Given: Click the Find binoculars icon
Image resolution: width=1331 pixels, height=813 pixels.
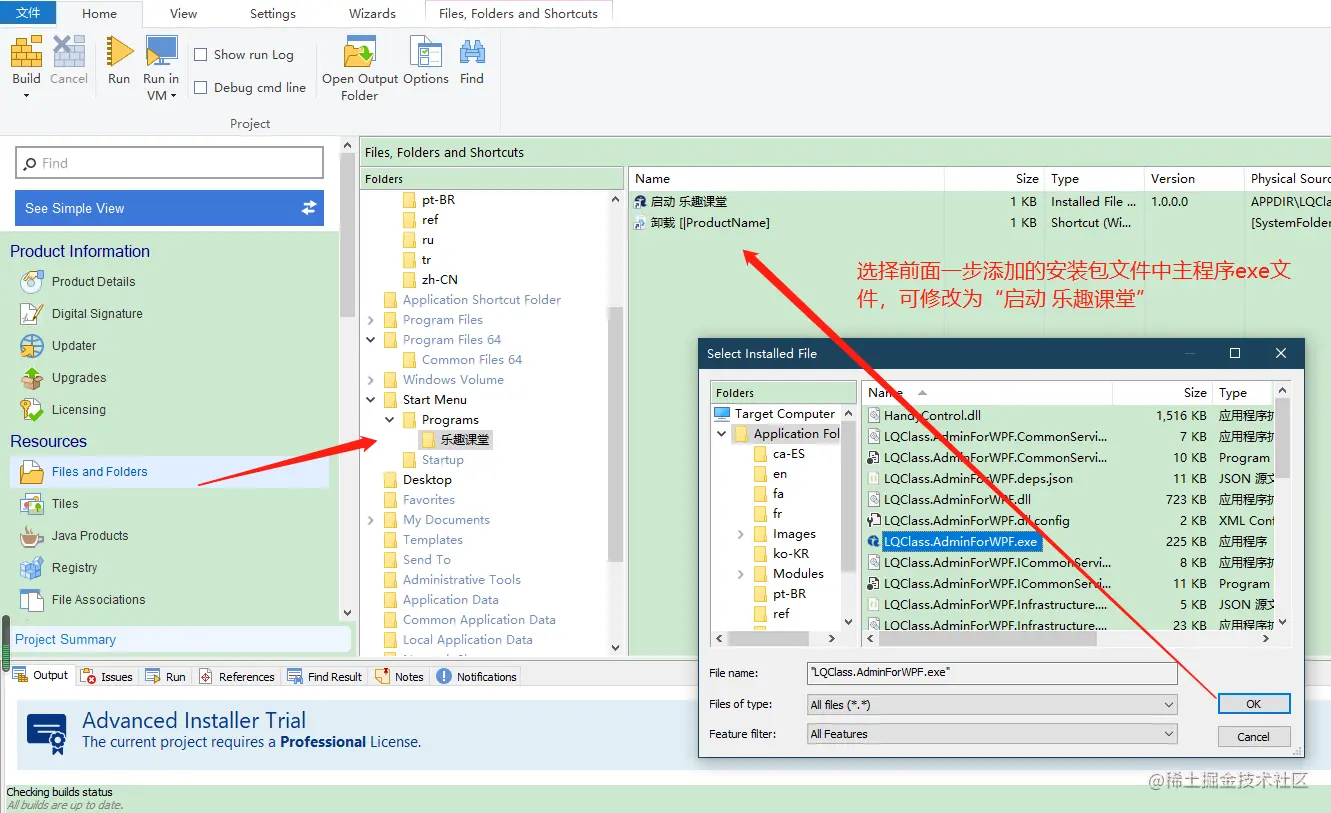Looking at the screenshot, I should pyautogui.click(x=472, y=51).
